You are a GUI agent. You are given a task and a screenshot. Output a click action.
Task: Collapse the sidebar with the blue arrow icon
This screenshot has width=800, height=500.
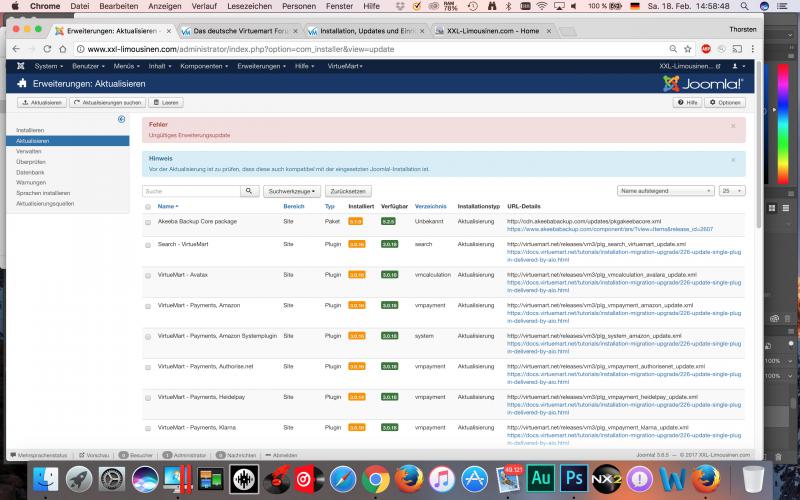pos(121,119)
